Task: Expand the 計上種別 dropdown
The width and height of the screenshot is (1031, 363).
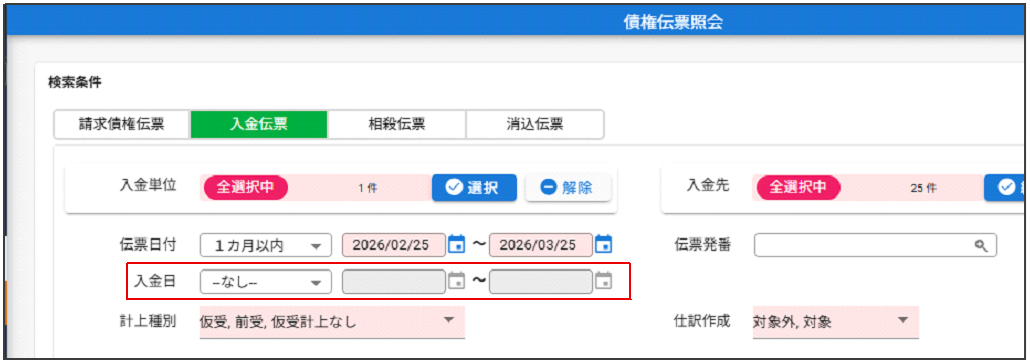Action: 332,322
